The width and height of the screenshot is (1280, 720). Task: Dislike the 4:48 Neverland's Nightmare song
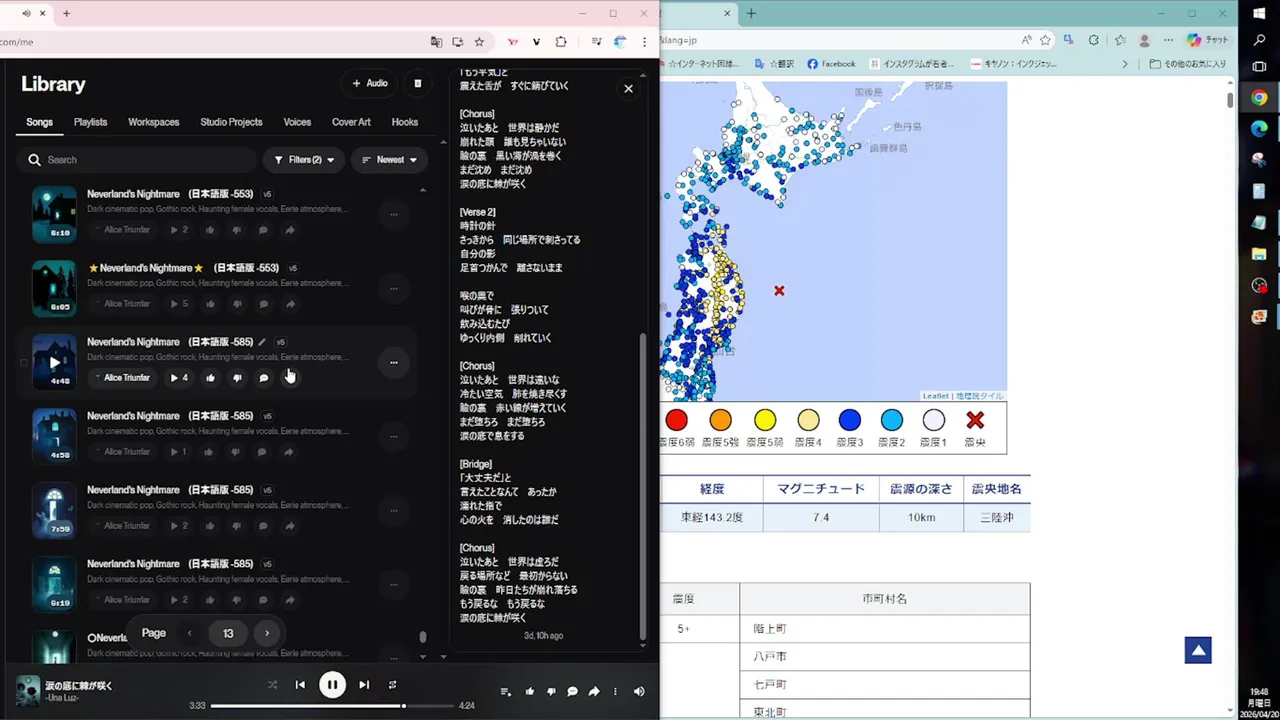pos(237,378)
